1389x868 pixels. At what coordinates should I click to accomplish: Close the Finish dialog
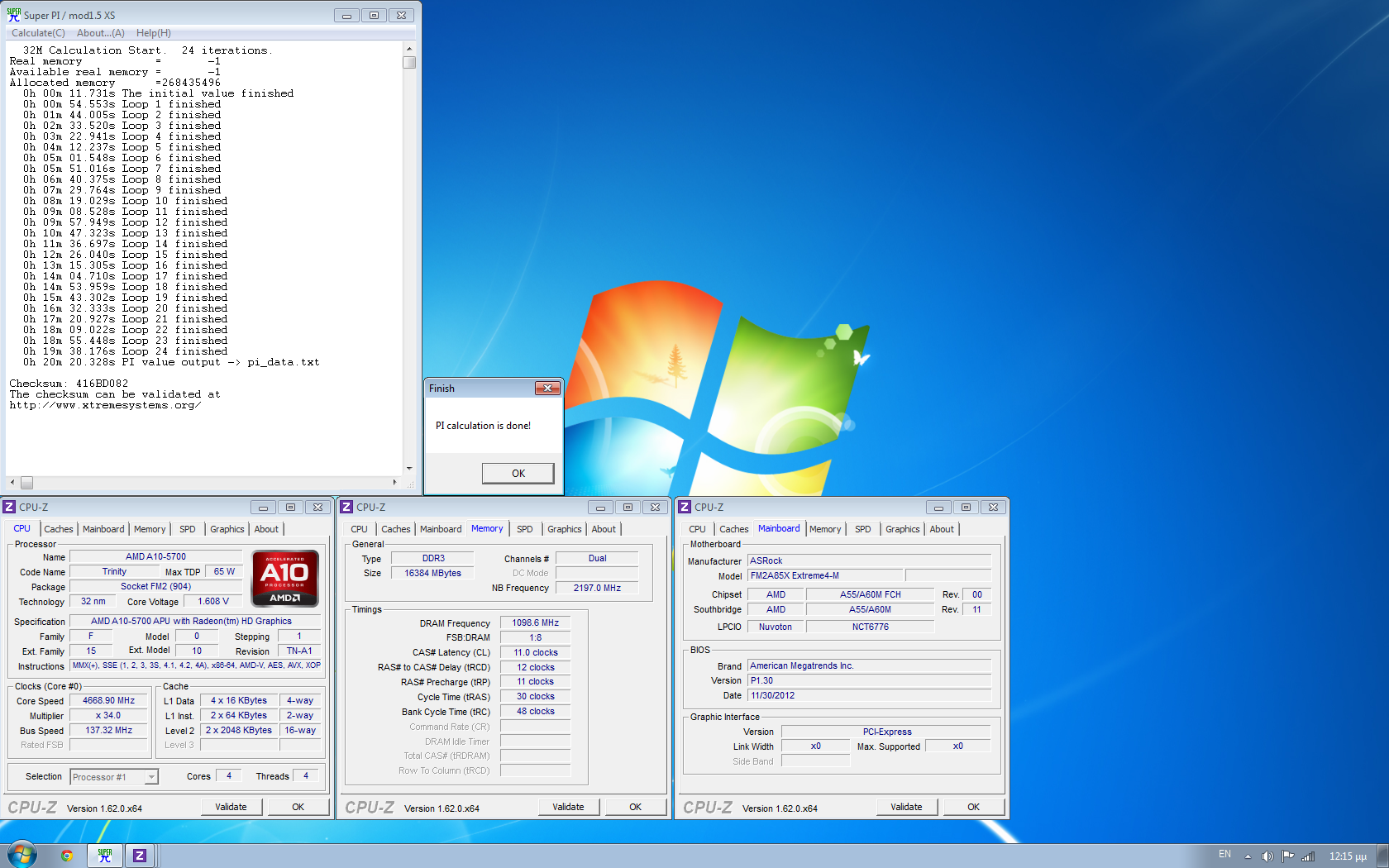pyautogui.click(x=547, y=388)
